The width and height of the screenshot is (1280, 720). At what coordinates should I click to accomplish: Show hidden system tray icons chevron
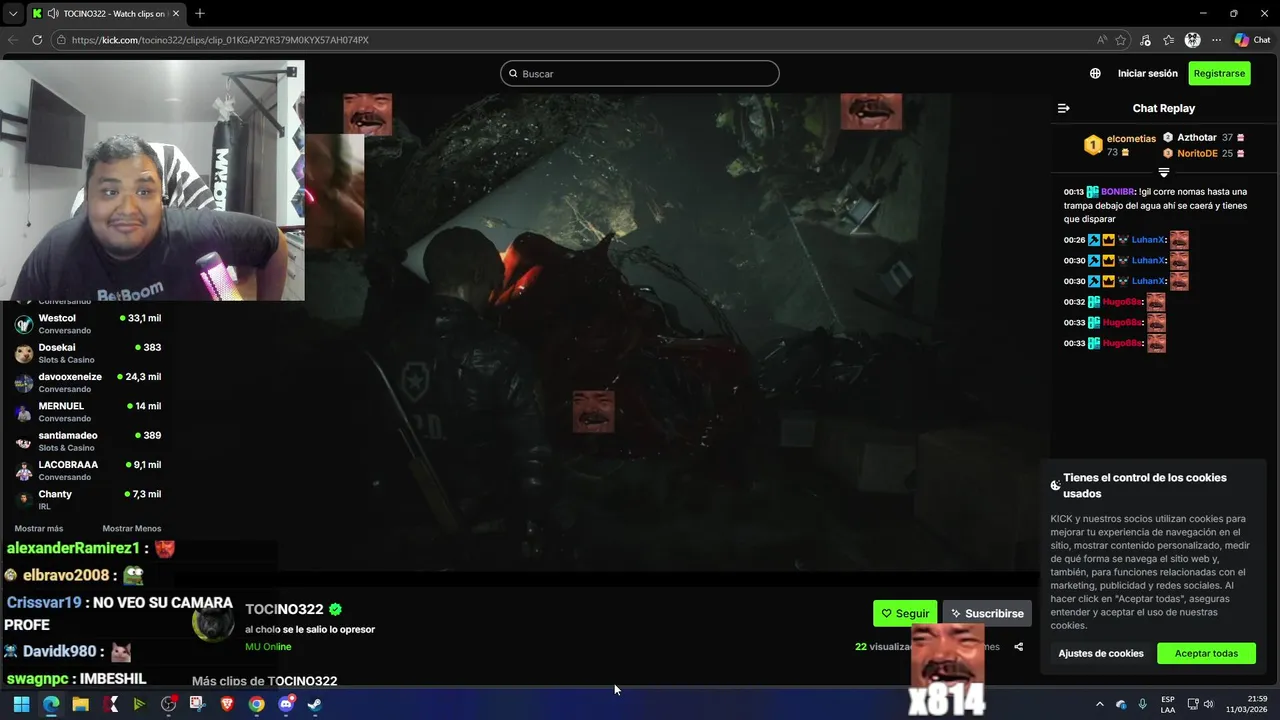[1100, 704]
